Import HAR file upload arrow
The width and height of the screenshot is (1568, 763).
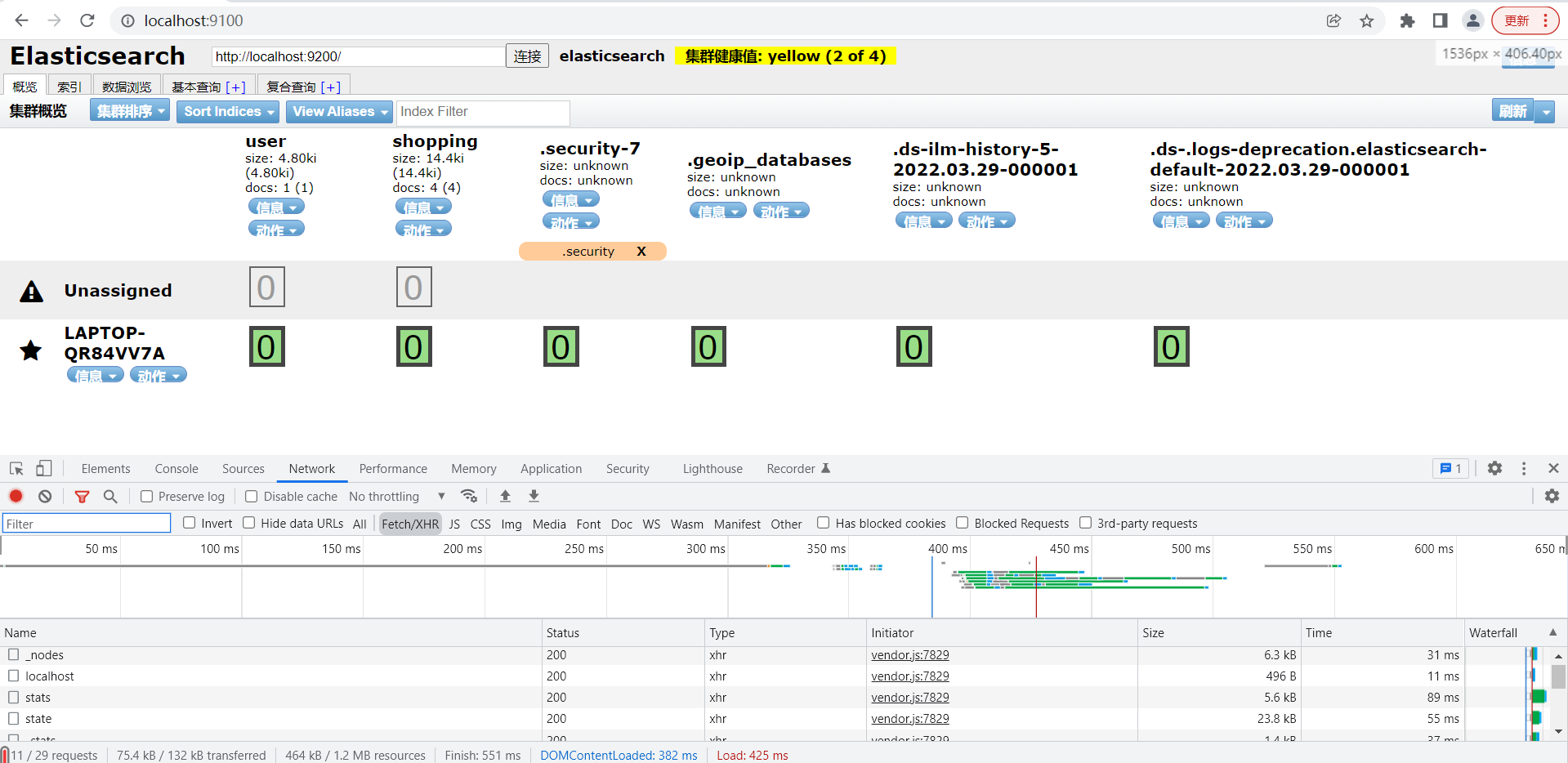pyautogui.click(x=505, y=496)
